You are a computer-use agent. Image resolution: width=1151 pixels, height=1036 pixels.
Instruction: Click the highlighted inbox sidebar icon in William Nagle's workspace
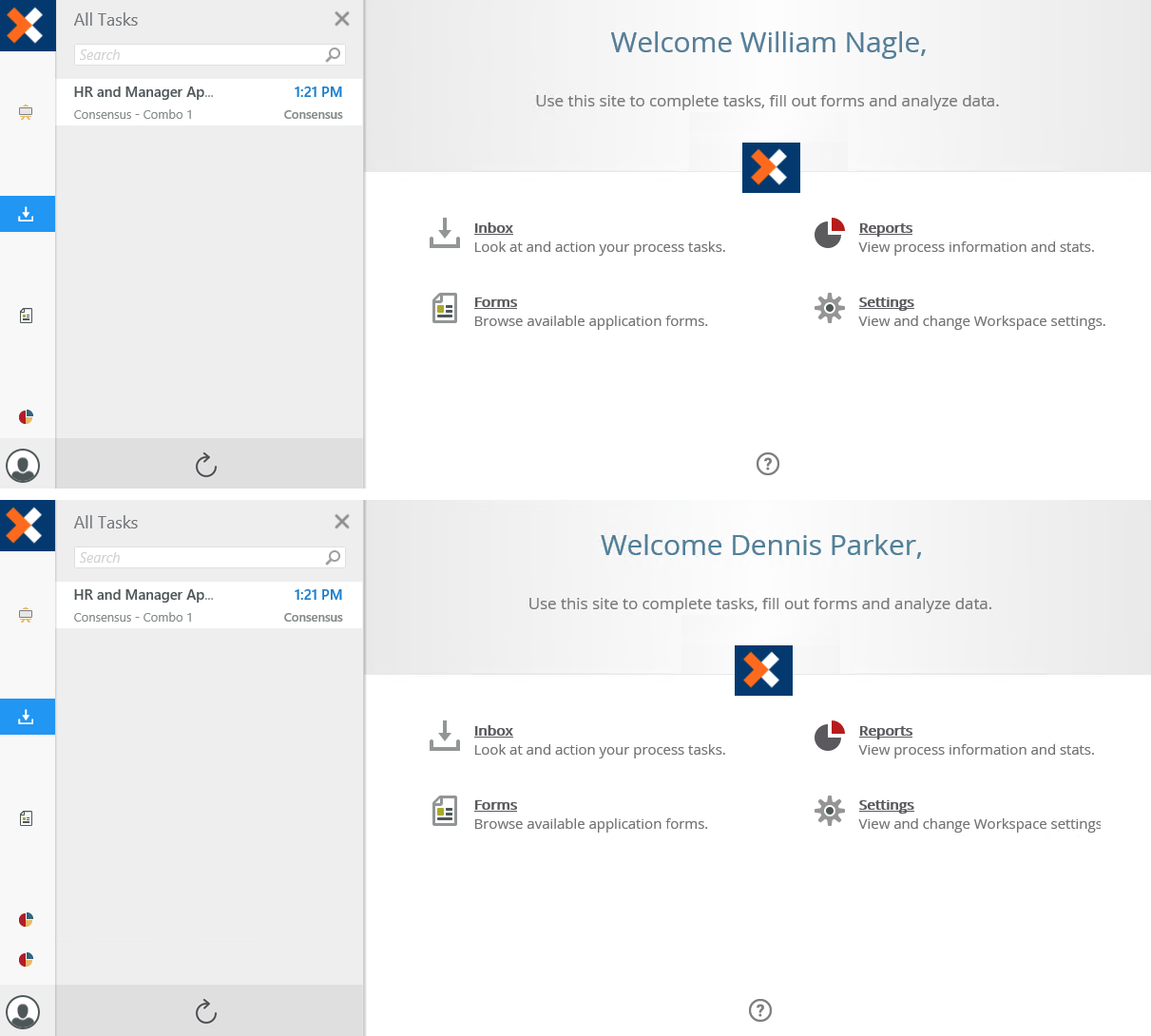tap(27, 214)
